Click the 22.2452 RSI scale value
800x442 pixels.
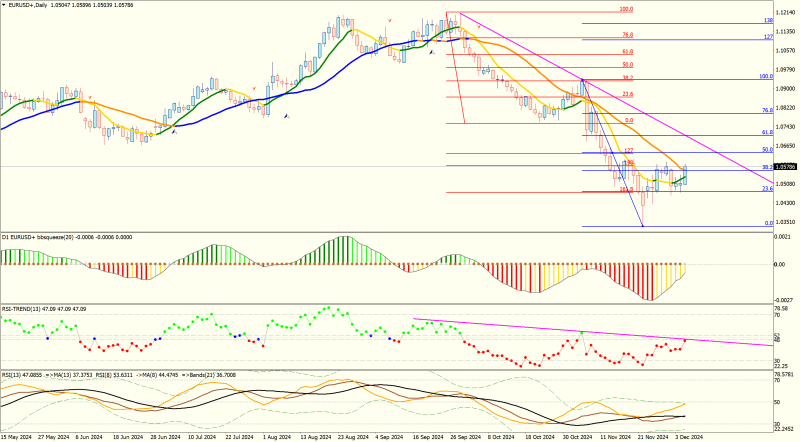click(x=784, y=429)
